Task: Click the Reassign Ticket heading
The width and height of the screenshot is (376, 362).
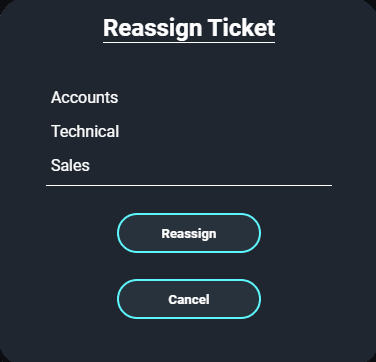Action: (x=189, y=28)
